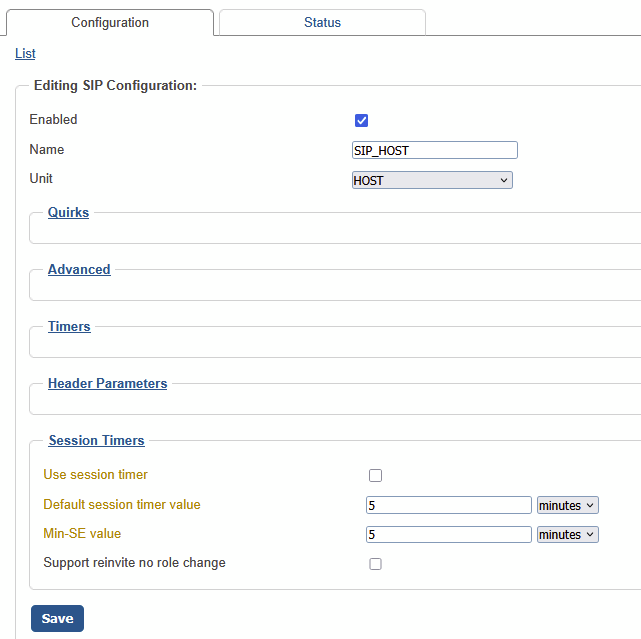The image size is (641, 639).
Task: Enable the Use session timer checkbox
Action: point(376,476)
